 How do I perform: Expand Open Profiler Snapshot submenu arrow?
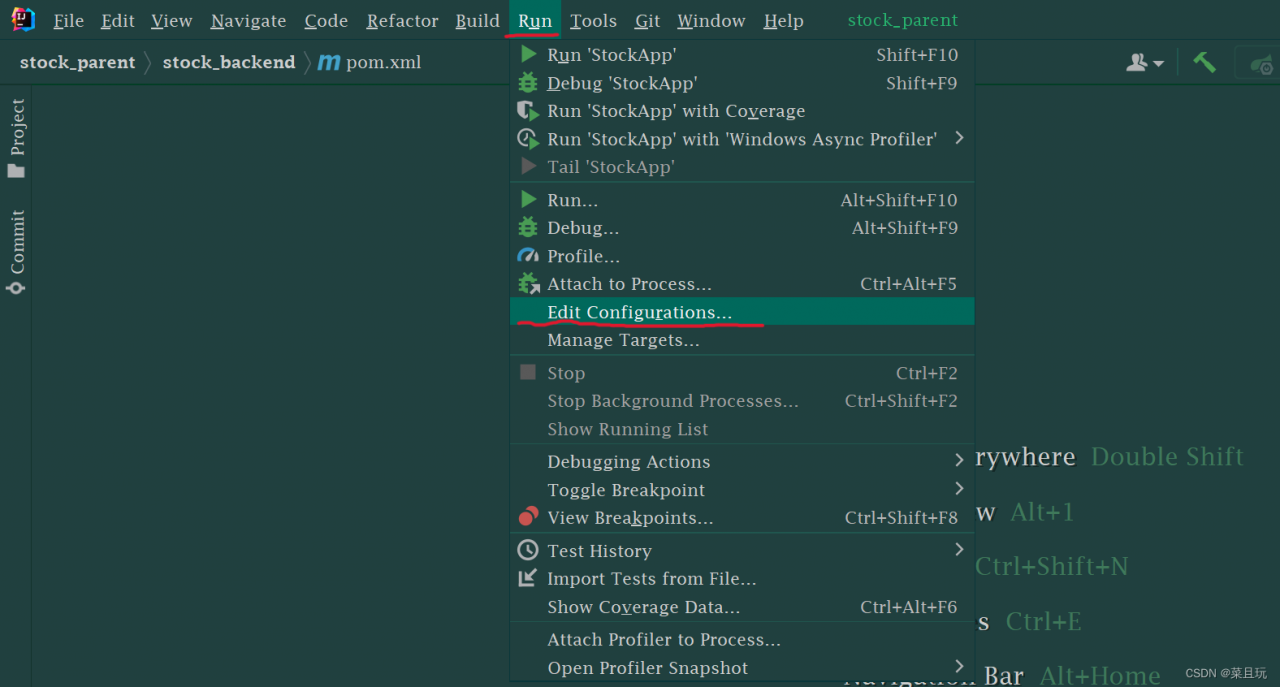point(959,666)
